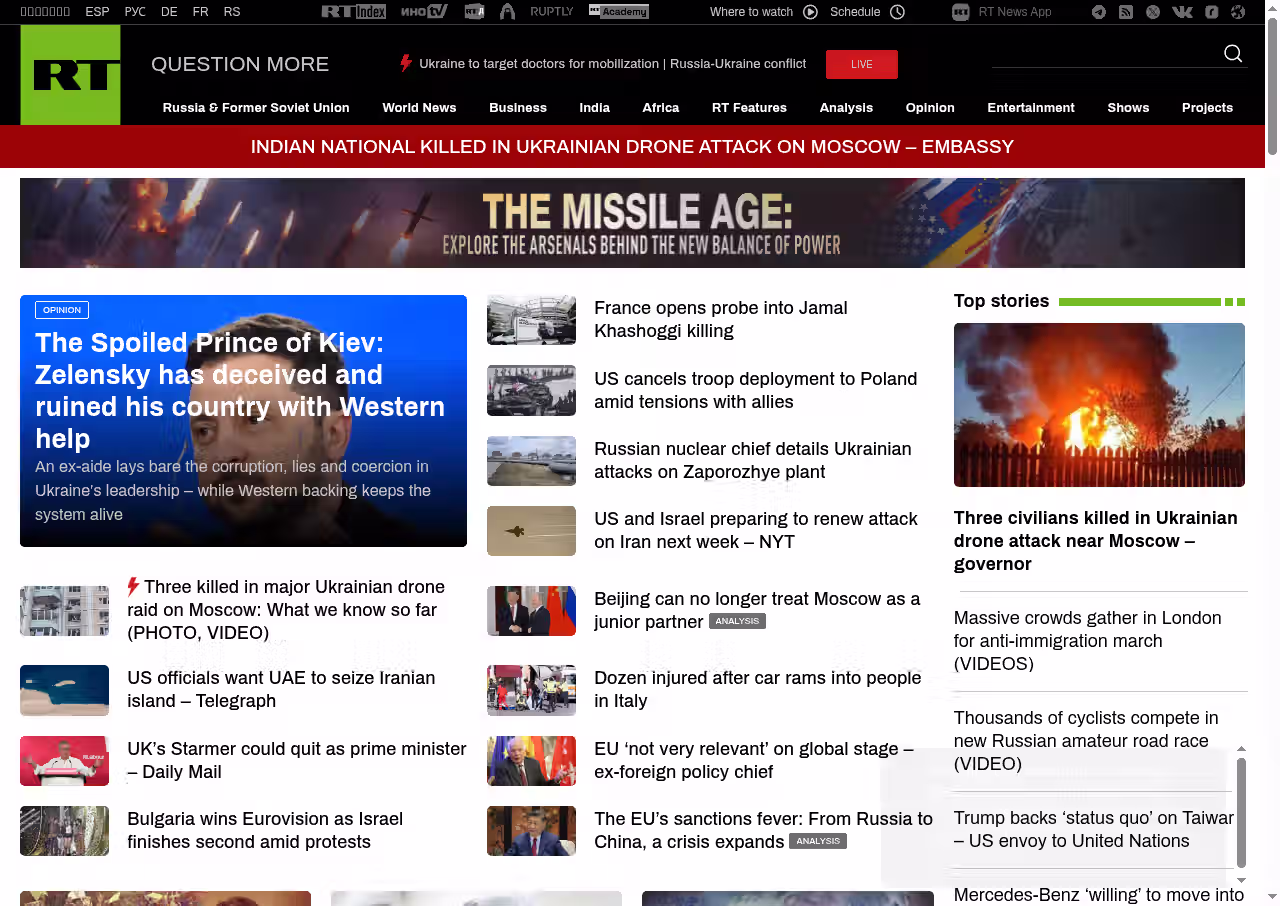This screenshot has width=1280, height=906.
Task: Switch to the ESP language edition
Action: pos(97,12)
